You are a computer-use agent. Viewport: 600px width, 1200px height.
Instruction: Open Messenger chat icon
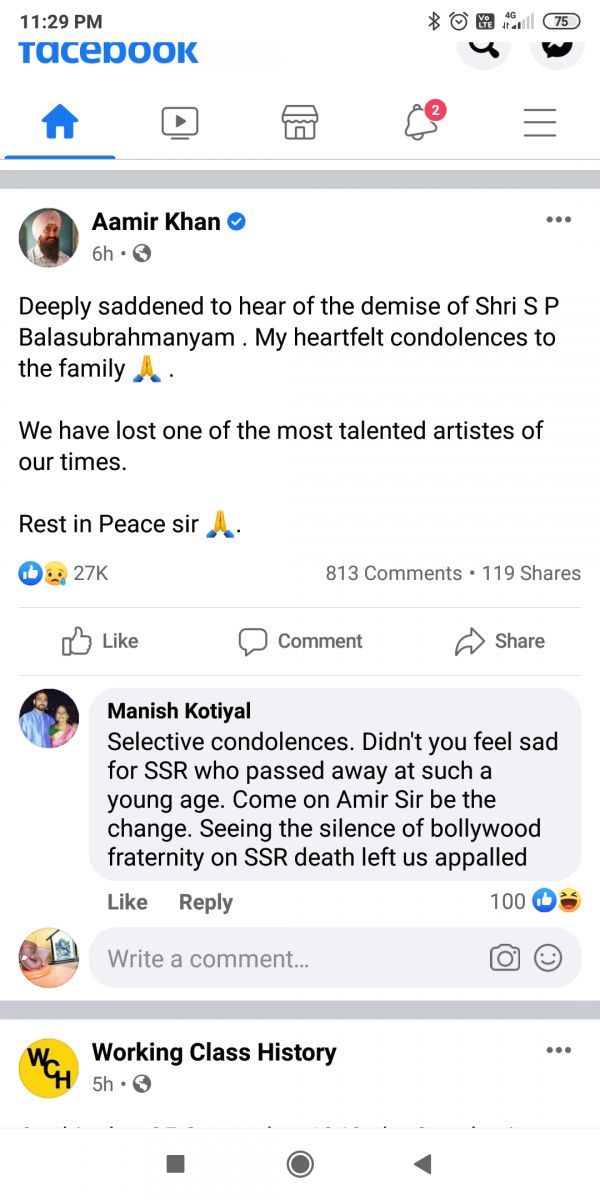[x=557, y=49]
